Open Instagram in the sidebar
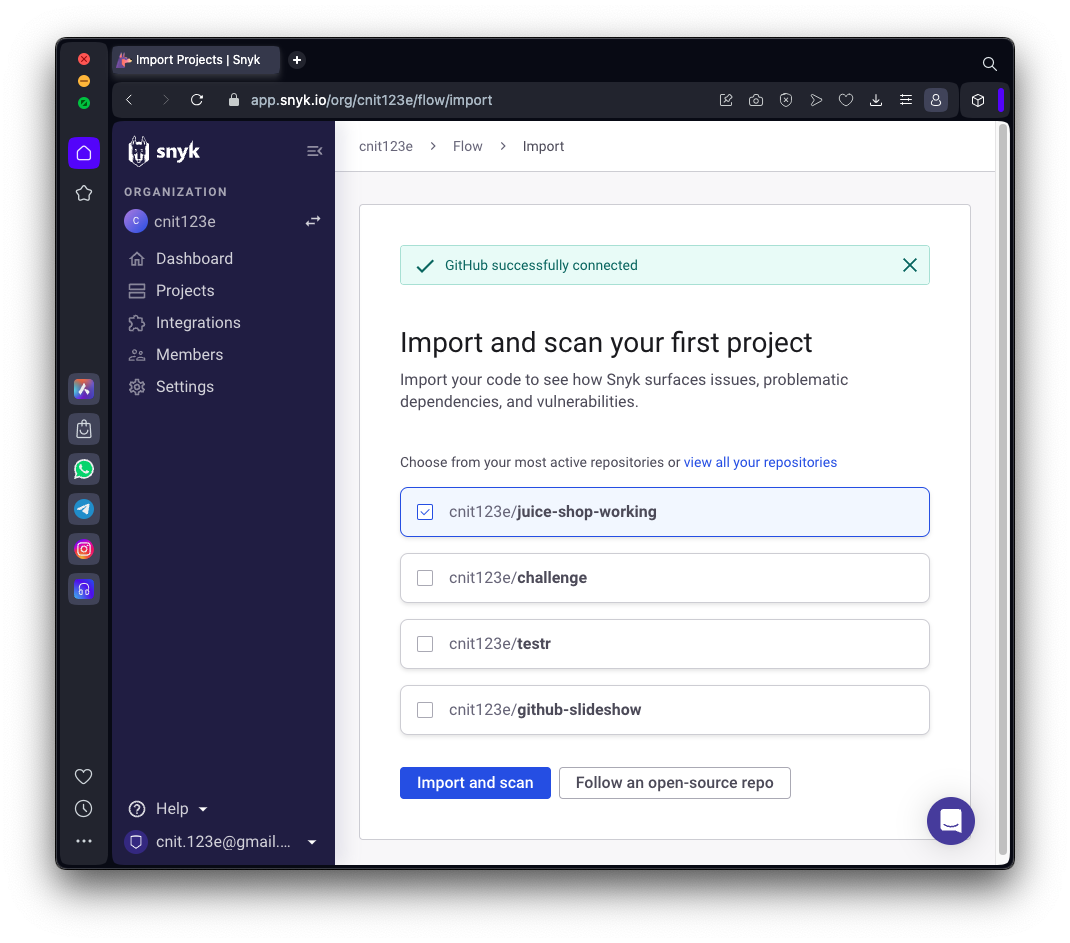1070x943 pixels. [x=84, y=549]
